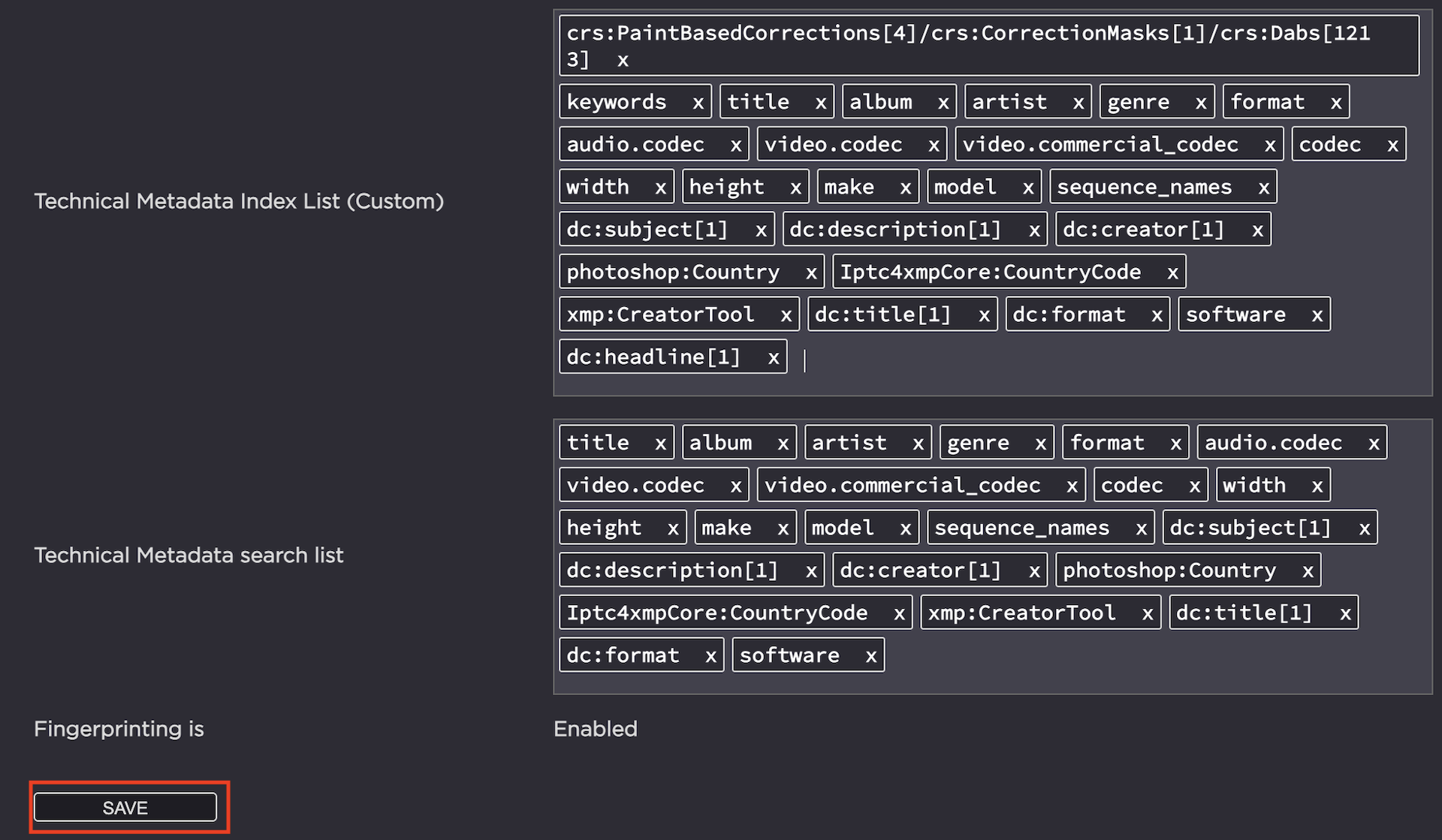This screenshot has height=840, width=1442.
Task: Remove video.commercial_codec tag in index list
Action: (1269, 146)
